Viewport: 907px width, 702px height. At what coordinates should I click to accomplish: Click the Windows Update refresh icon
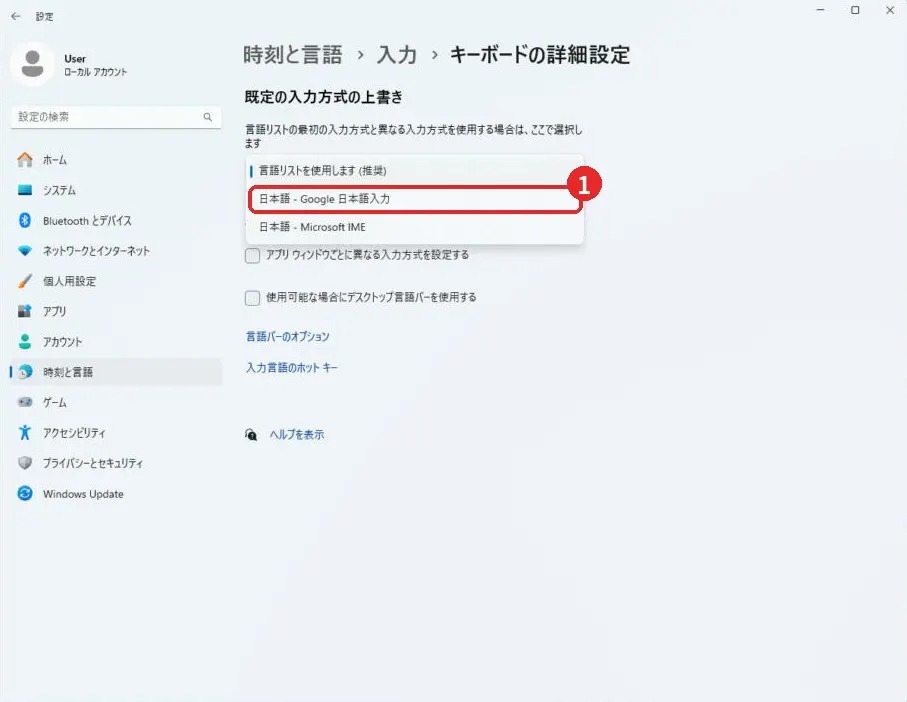click(x=25, y=493)
